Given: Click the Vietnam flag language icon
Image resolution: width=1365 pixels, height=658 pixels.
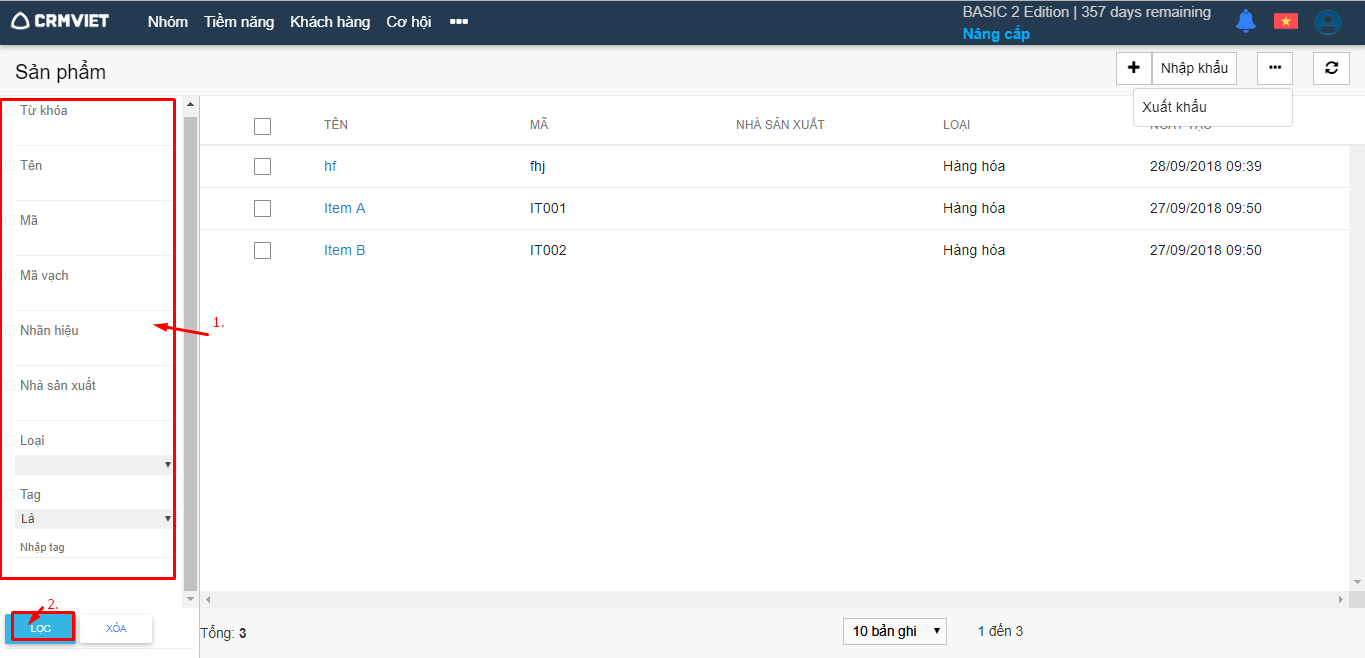Looking at the screenshot, I should 1285,21.
